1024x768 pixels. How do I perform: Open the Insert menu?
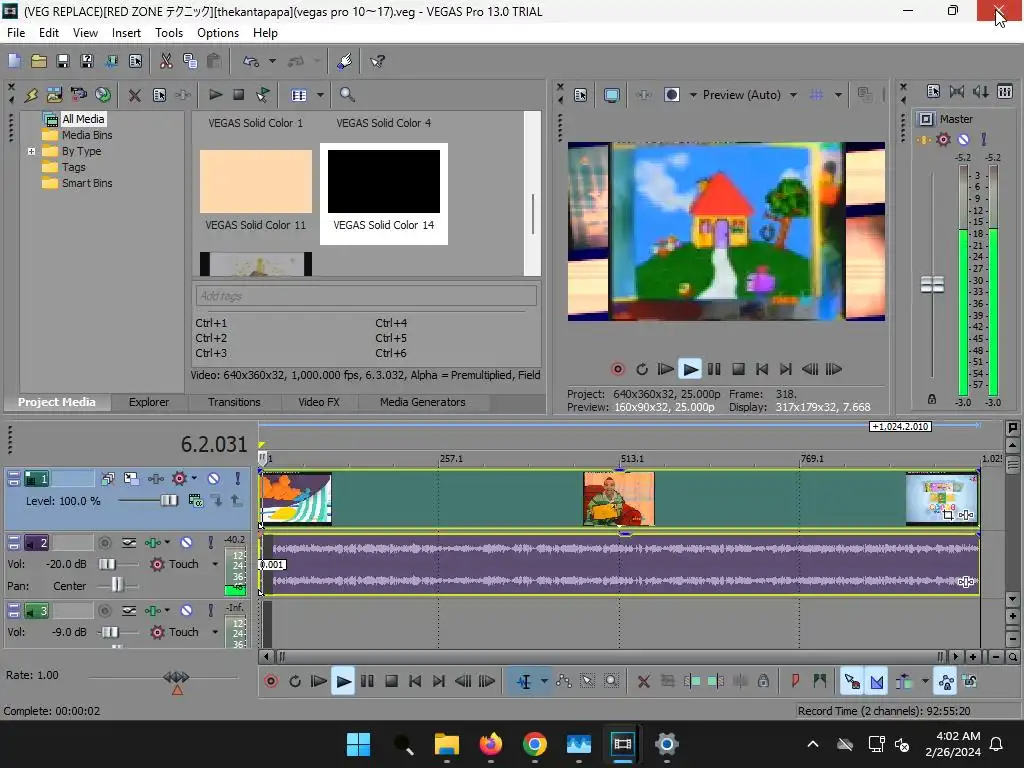coord(126,33)
